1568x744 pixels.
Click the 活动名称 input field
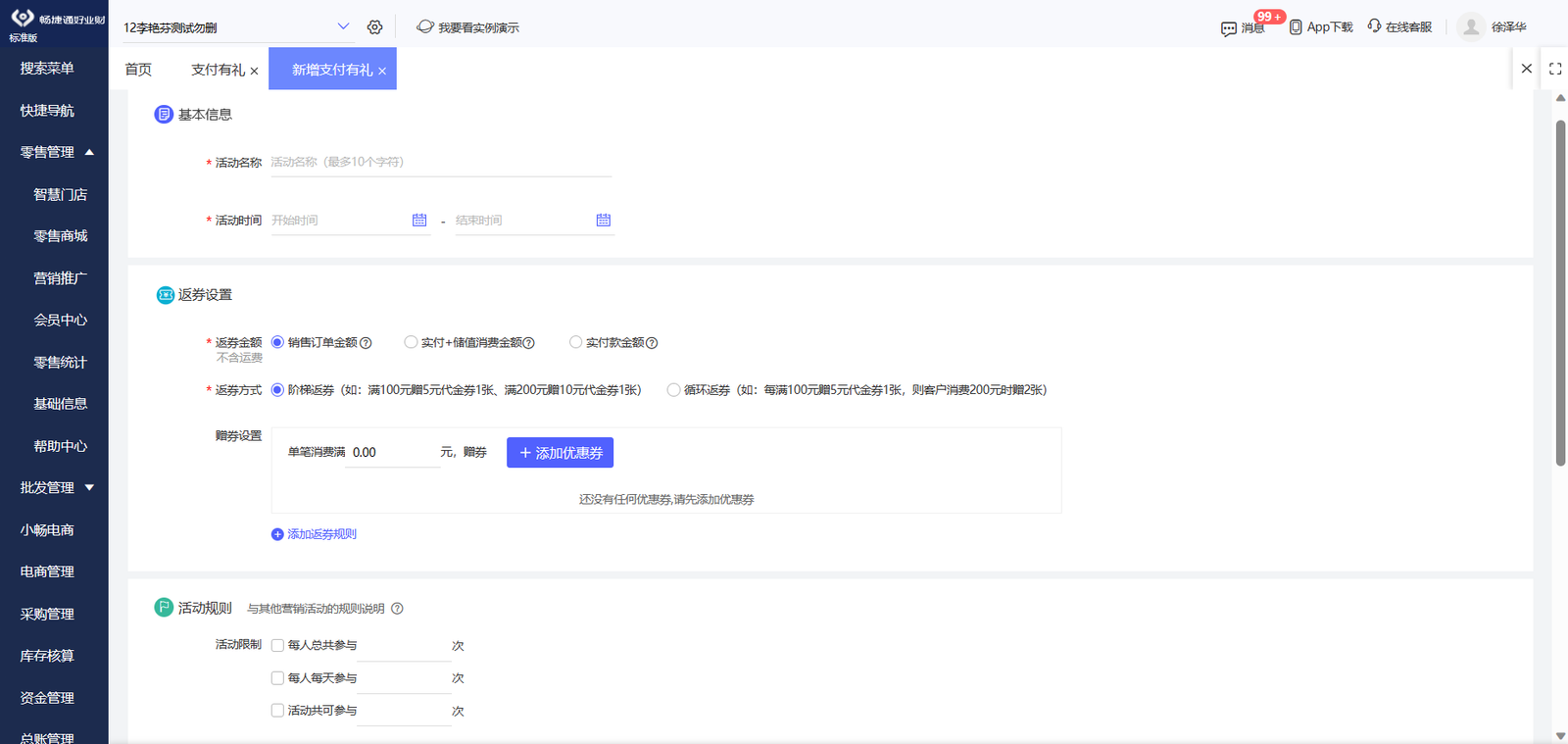[x=440, y=163]
